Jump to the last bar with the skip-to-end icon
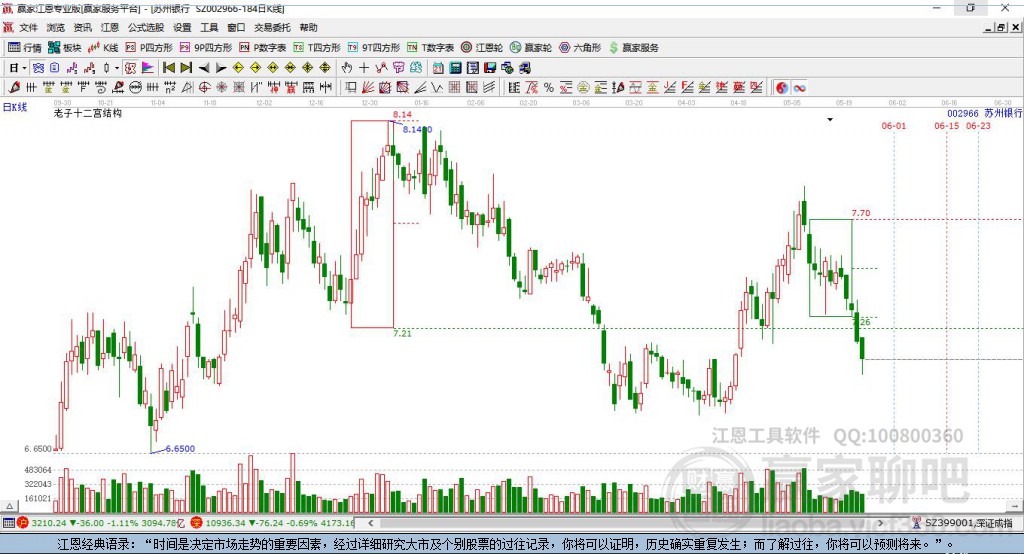 (186, 68)
